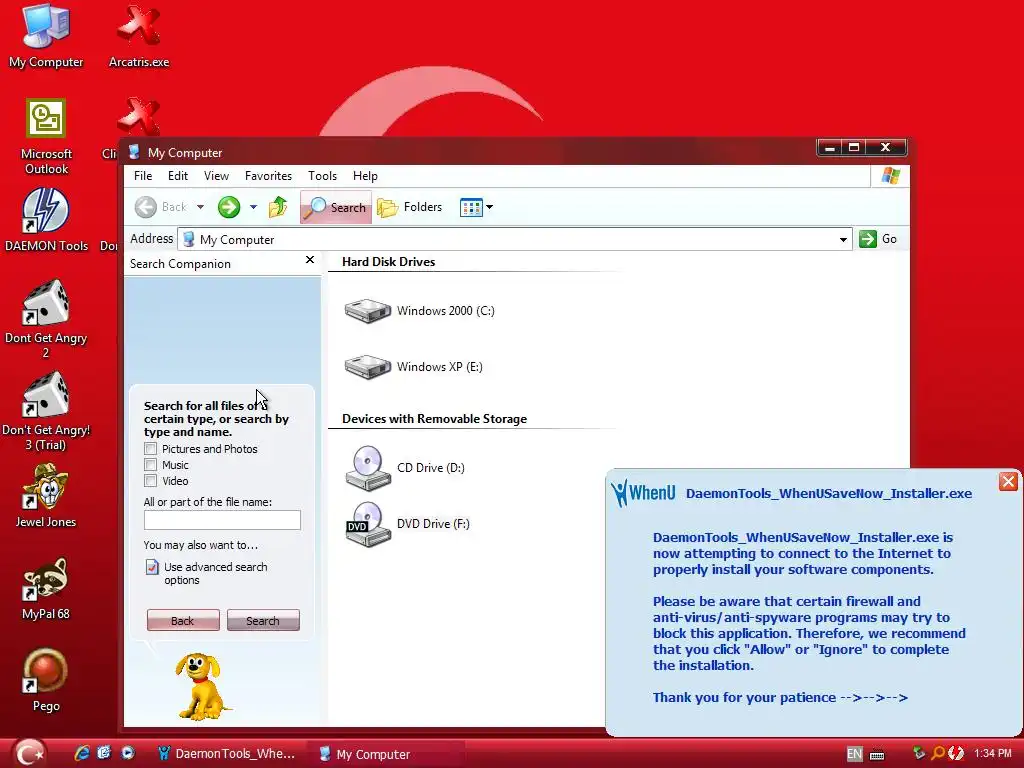Open the Arcatris.exe desktop icon
This screenshot has height=768, width=1024.
click(x=138, y=35)
